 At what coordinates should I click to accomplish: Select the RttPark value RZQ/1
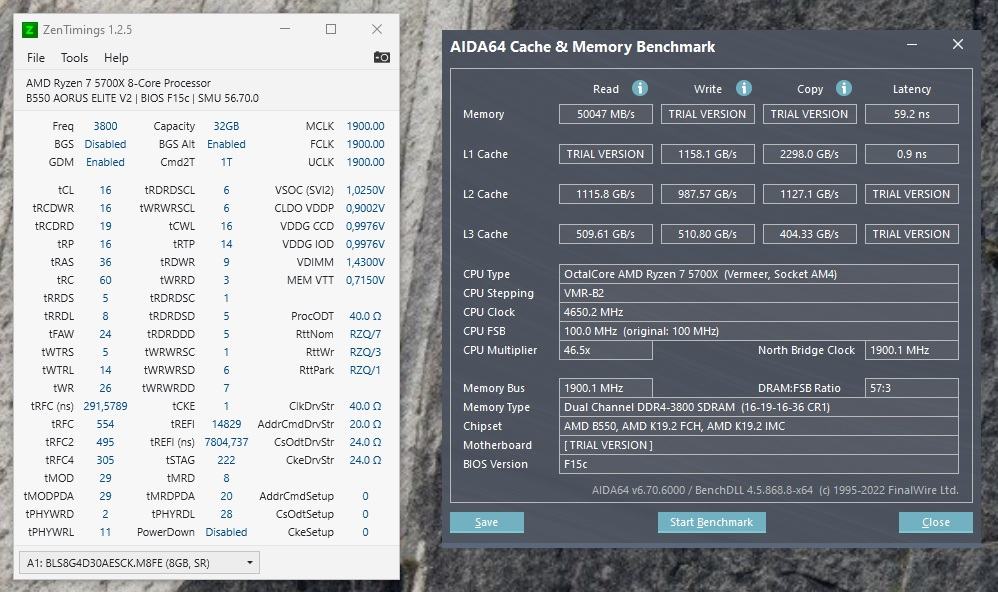[x=365, y=370]
